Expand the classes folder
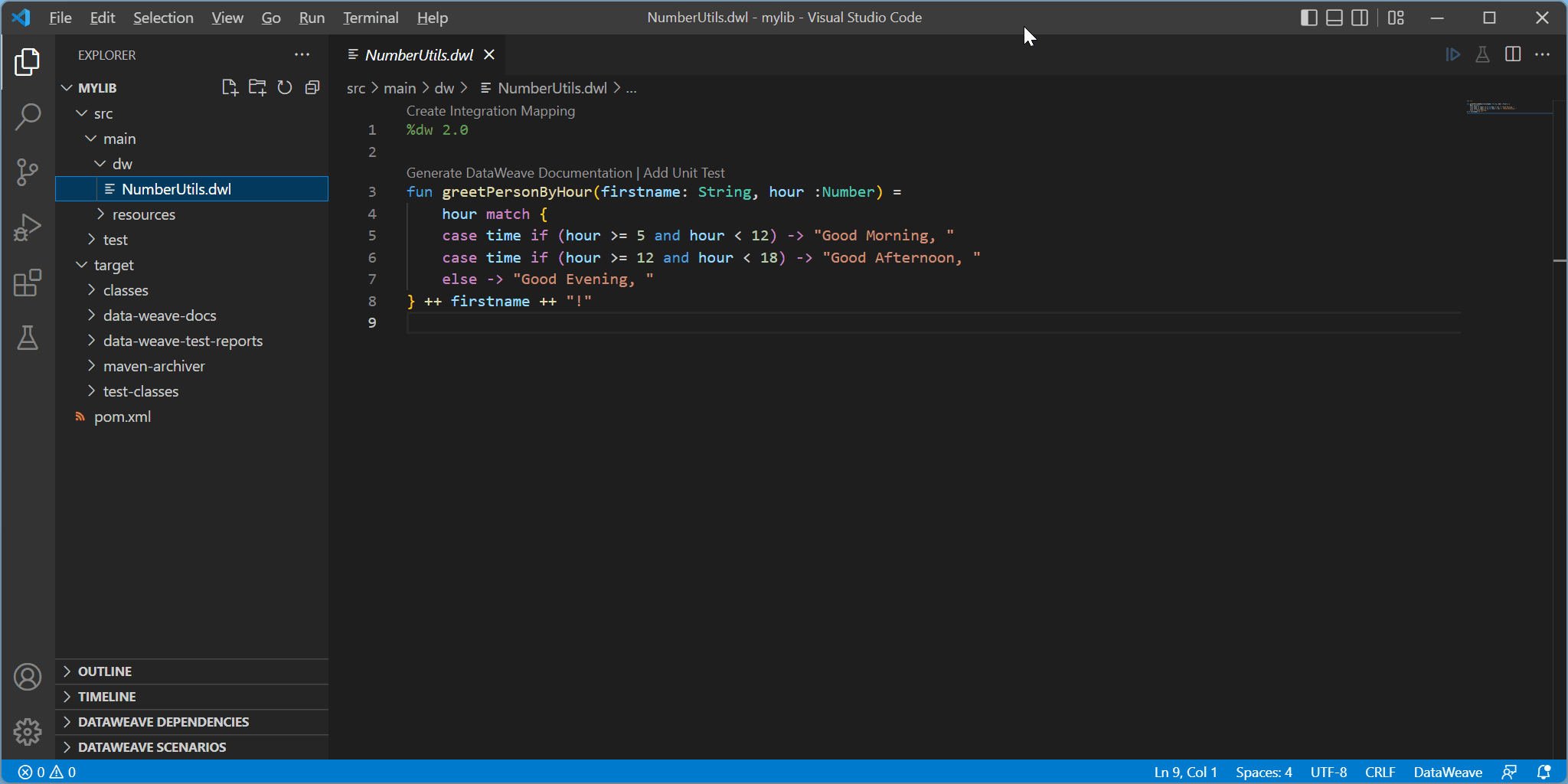This screenshot has width=1568, height=784. 191,290
